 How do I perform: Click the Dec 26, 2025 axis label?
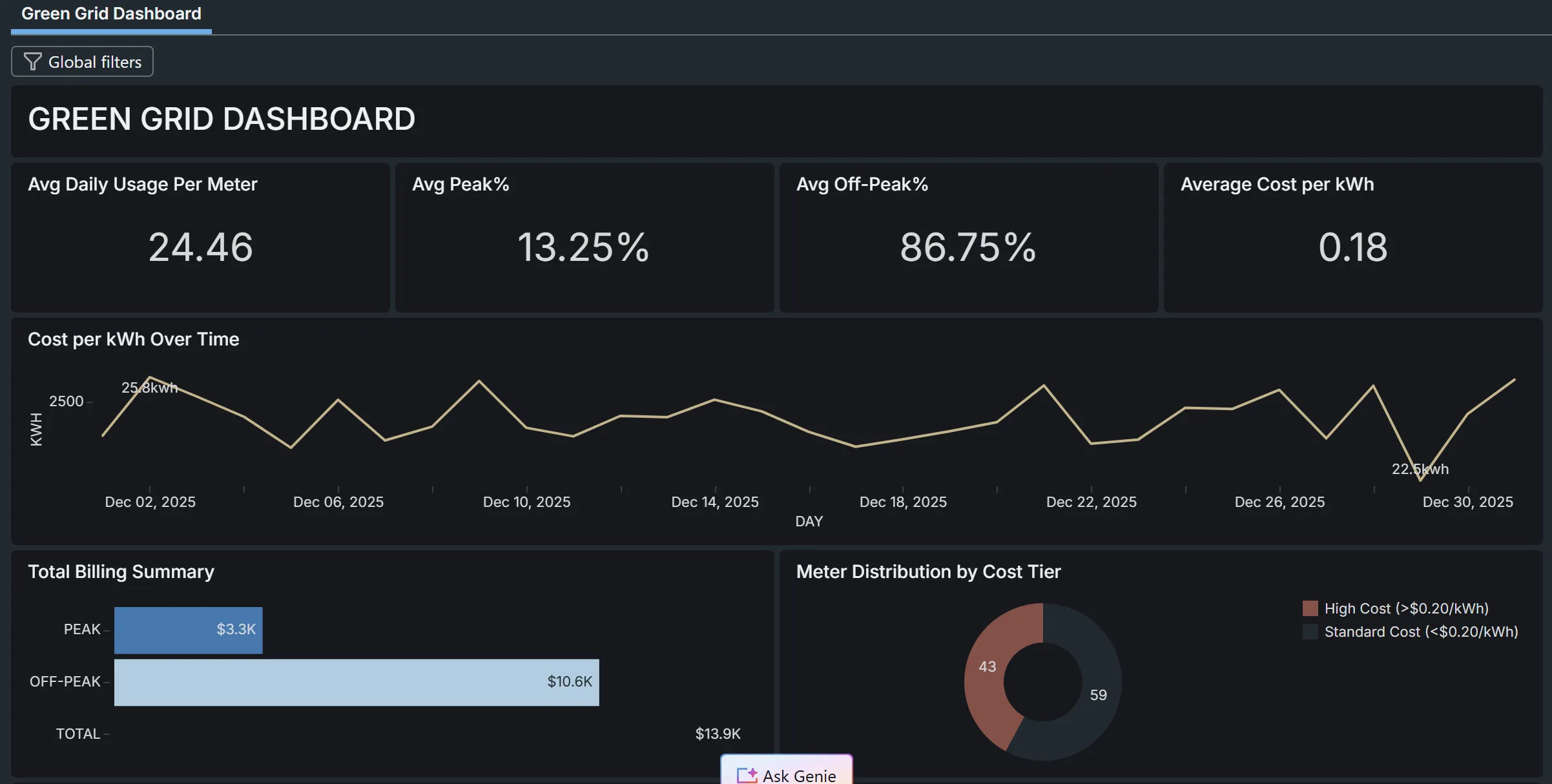[x=1279, y=502]
